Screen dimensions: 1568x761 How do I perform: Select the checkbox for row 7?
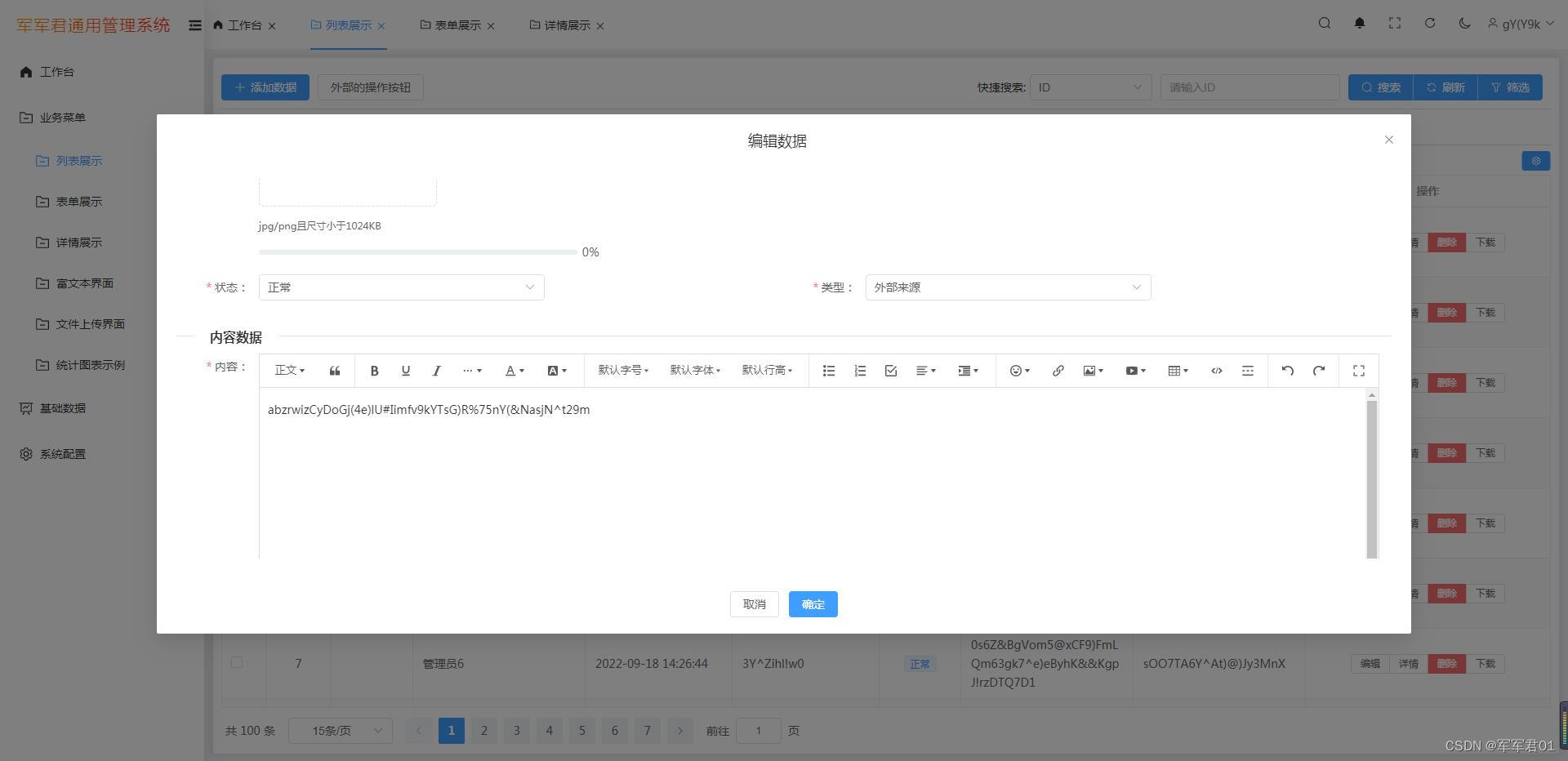237,662
